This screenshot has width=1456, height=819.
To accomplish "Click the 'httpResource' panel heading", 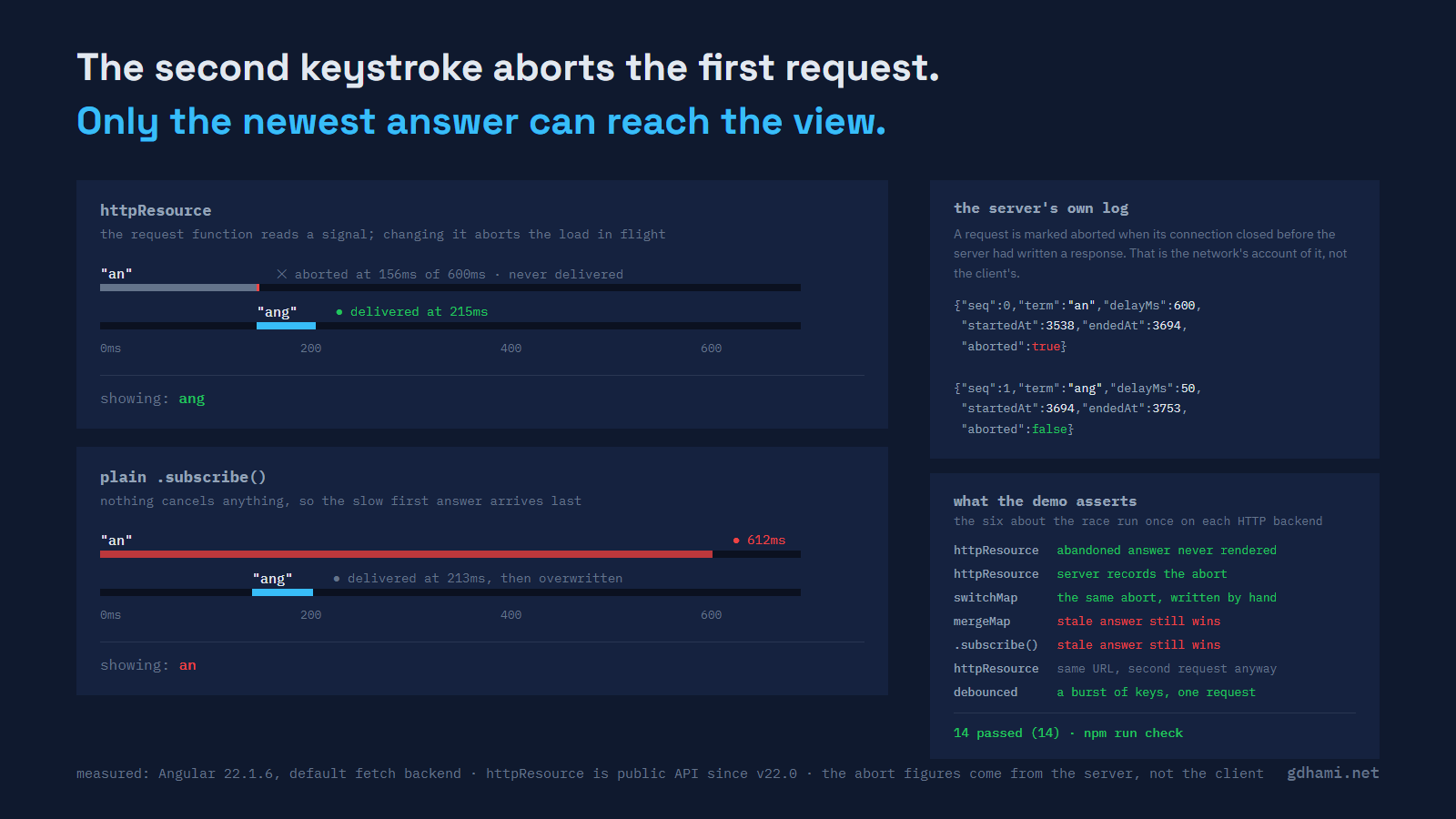I will 156,210.
